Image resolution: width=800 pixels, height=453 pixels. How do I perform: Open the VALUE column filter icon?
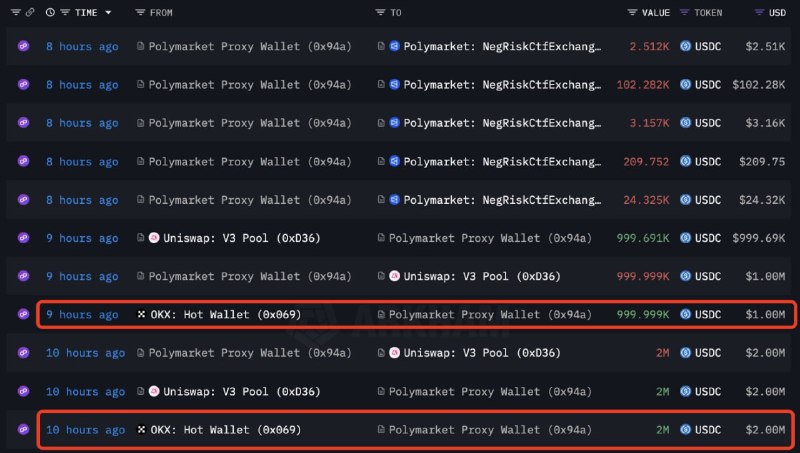pyautogui.click(x=632, y=12)
